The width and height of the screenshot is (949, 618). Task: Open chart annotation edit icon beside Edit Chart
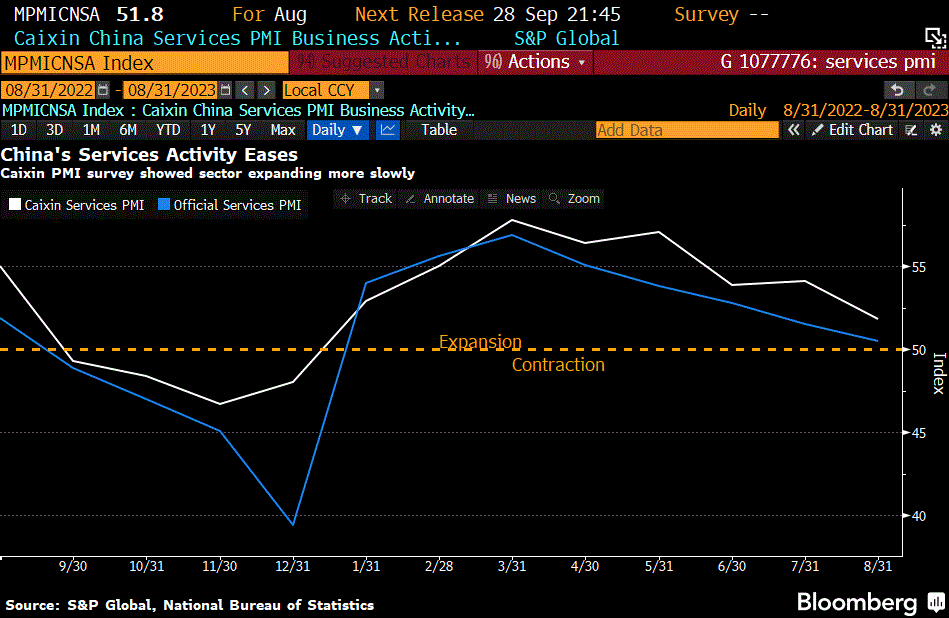(911, 130)
